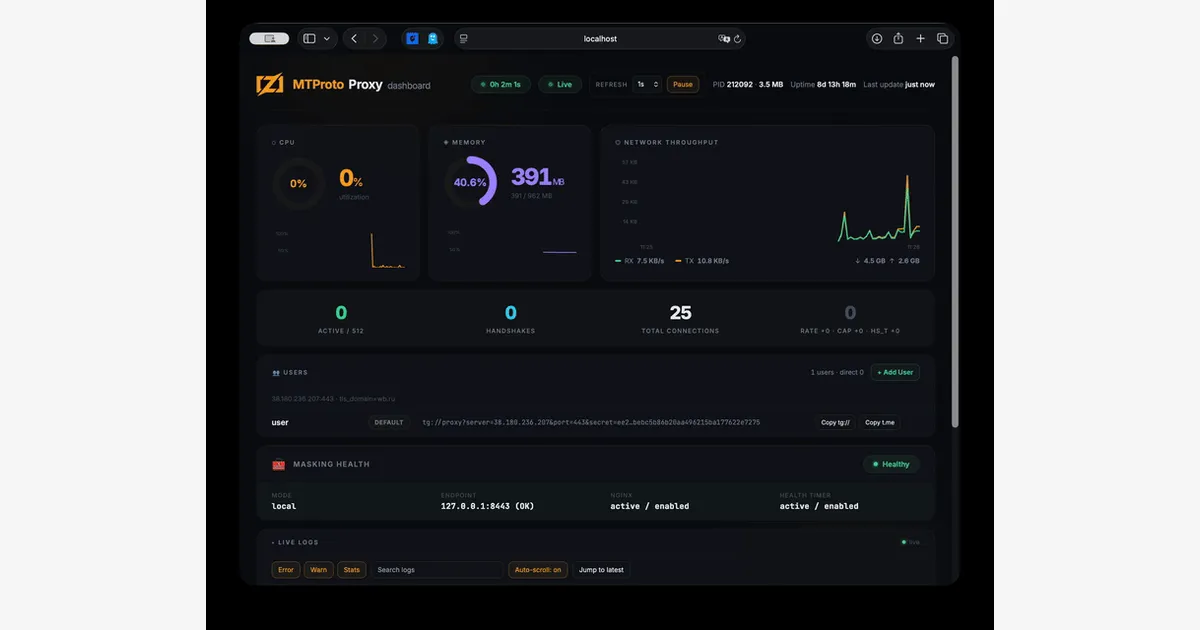
Task: Show Safari downloads
Action: (877, 39)
